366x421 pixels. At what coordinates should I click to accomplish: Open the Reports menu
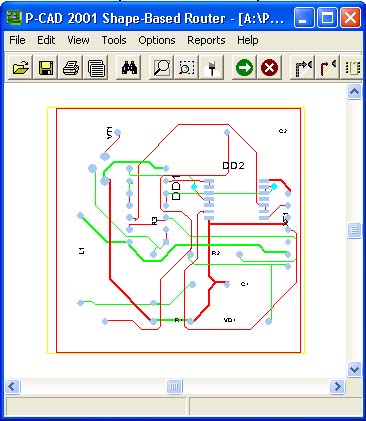[206, 40]
